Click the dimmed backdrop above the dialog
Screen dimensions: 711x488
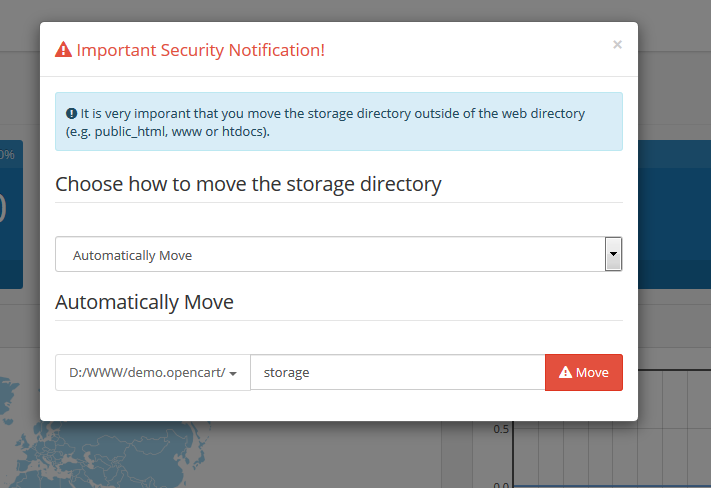click(356, 10)
